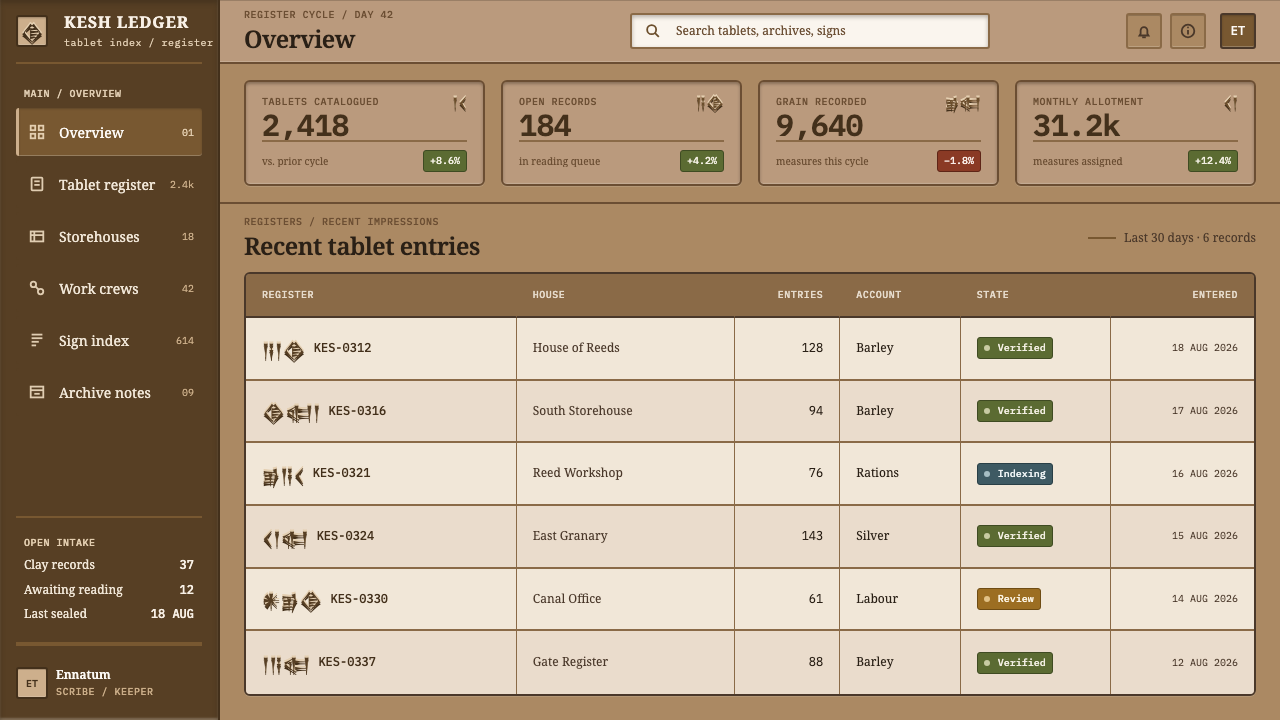Viewport: 1280px width, 720px height.
Task: Open the notifications bell
Action: pyautogui.click(x=1144, y=31)
